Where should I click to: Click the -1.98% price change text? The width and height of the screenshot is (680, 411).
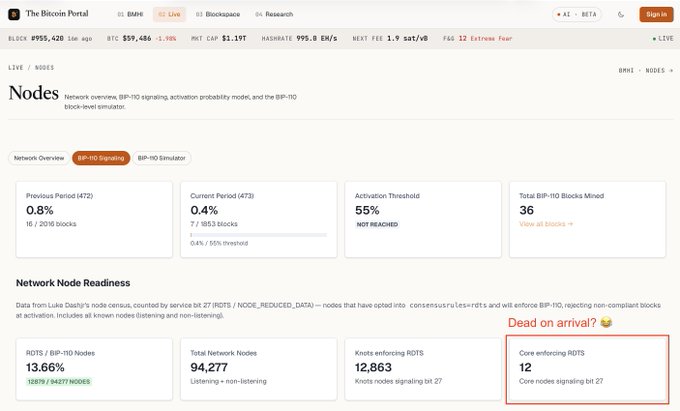(166, 39)
